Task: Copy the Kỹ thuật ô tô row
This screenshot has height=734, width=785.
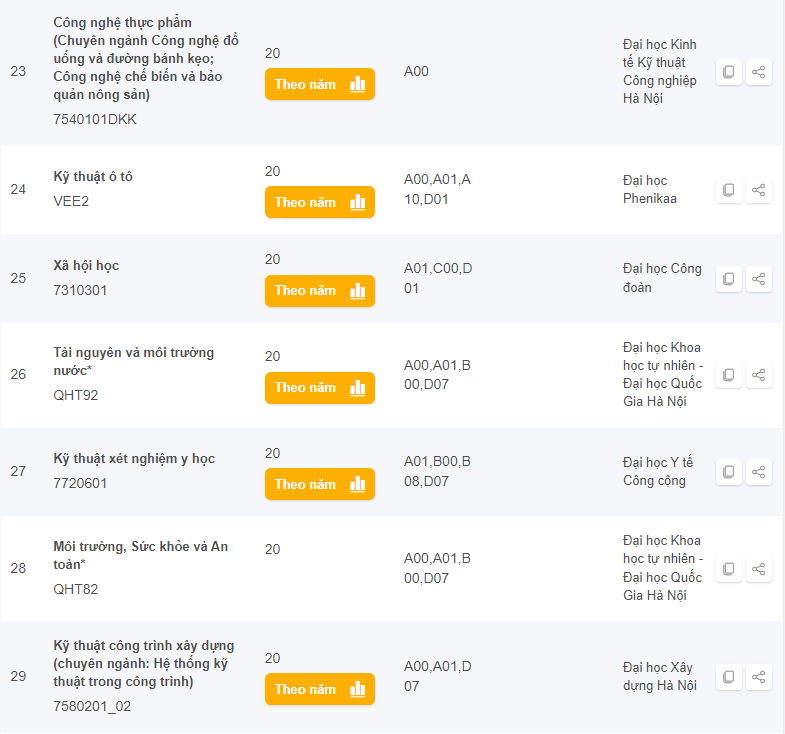Action: (728, 190)
